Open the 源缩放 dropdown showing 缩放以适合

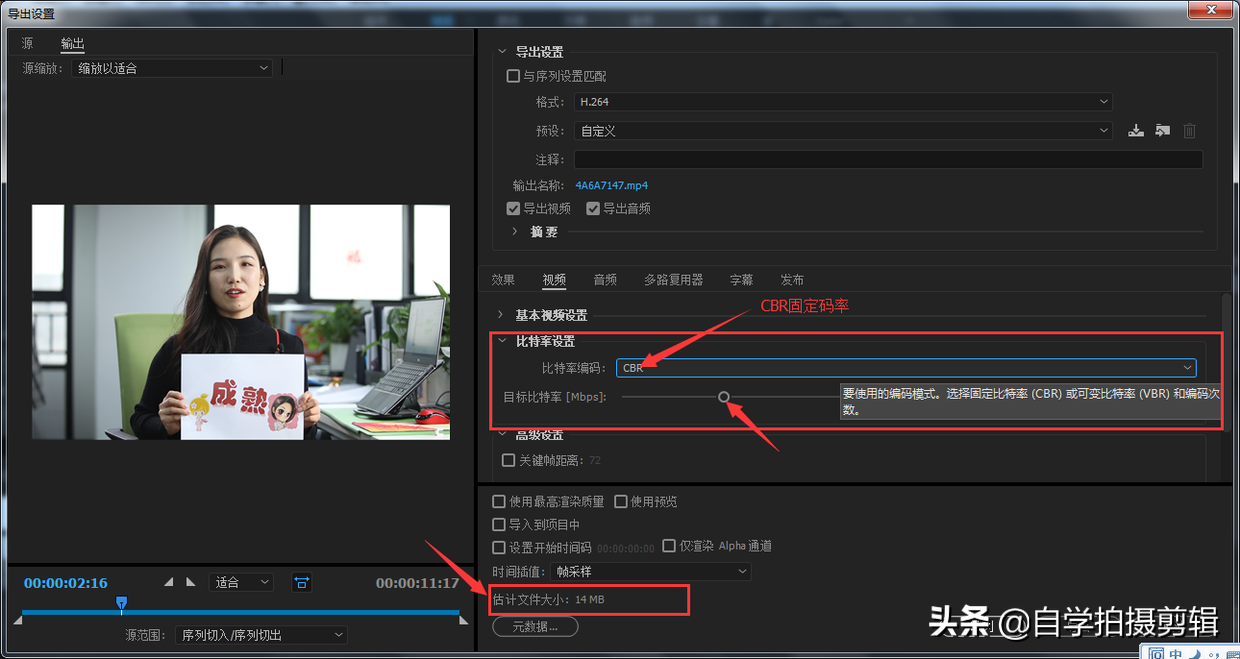(170, 67)
